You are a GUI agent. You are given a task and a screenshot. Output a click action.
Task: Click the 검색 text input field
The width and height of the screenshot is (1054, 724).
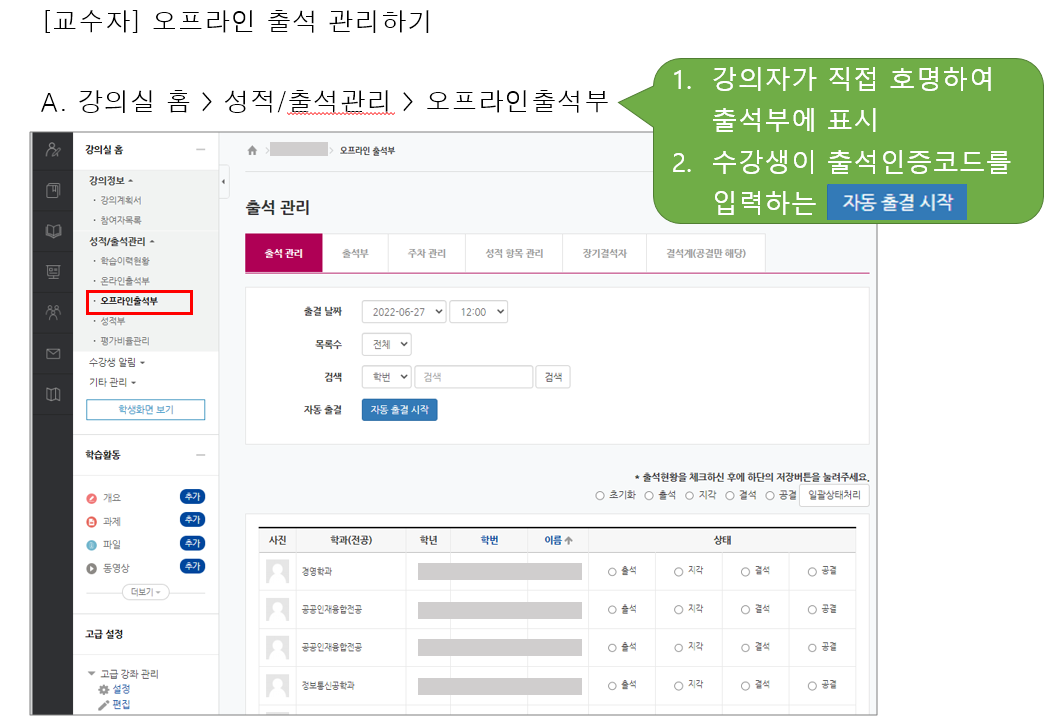click(473, 377)
